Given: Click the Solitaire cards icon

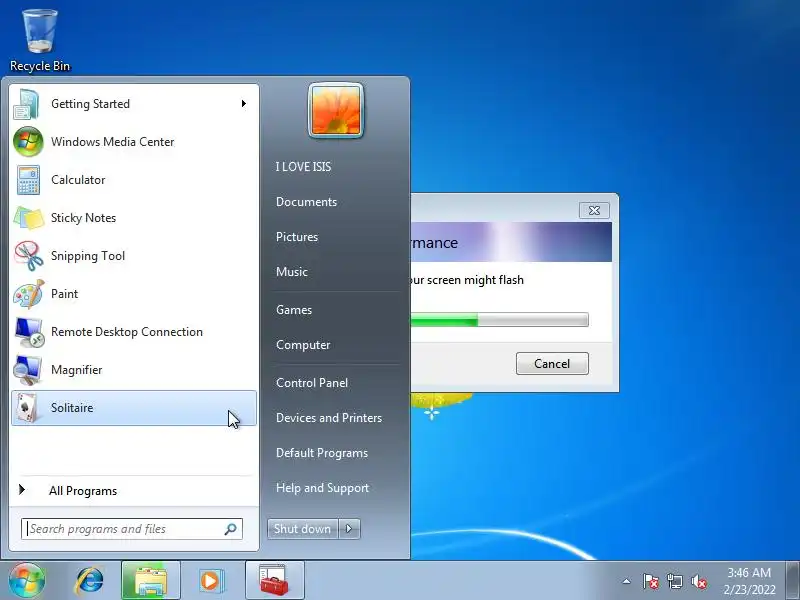Looking at the screenshot, I should 28,408.
